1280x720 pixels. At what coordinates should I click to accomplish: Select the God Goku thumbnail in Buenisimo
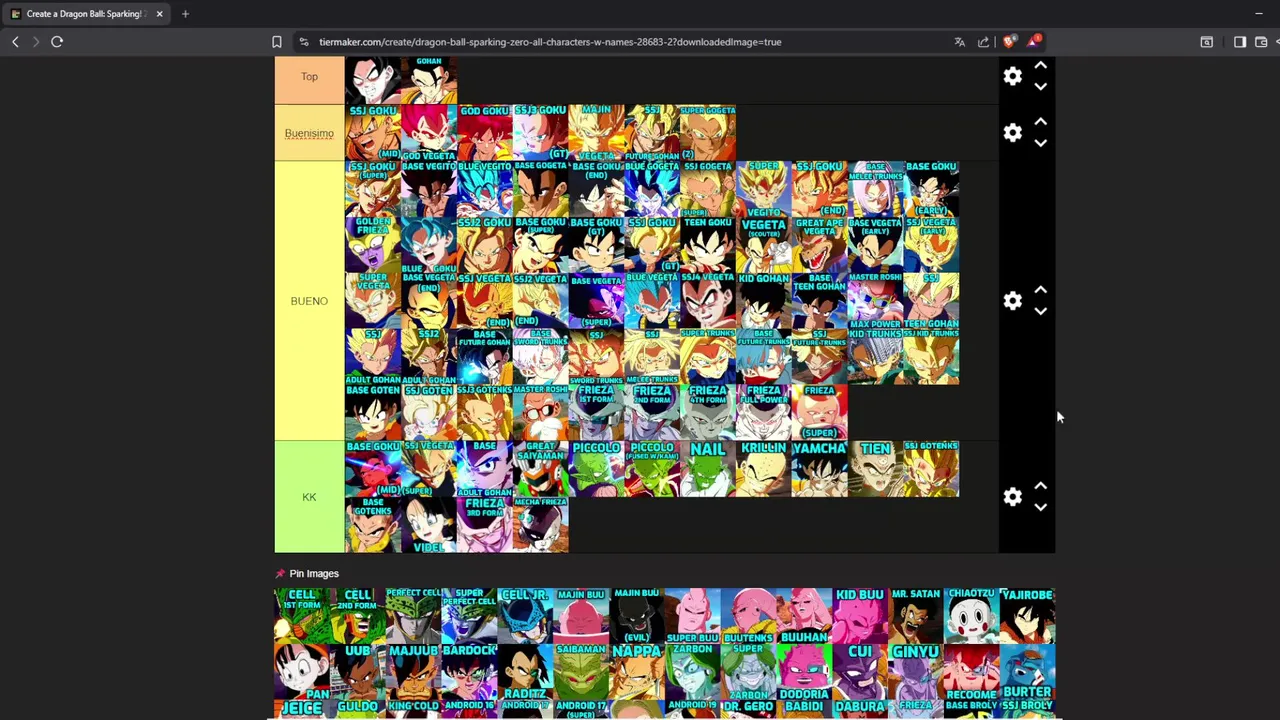click(x=485, y=133)
